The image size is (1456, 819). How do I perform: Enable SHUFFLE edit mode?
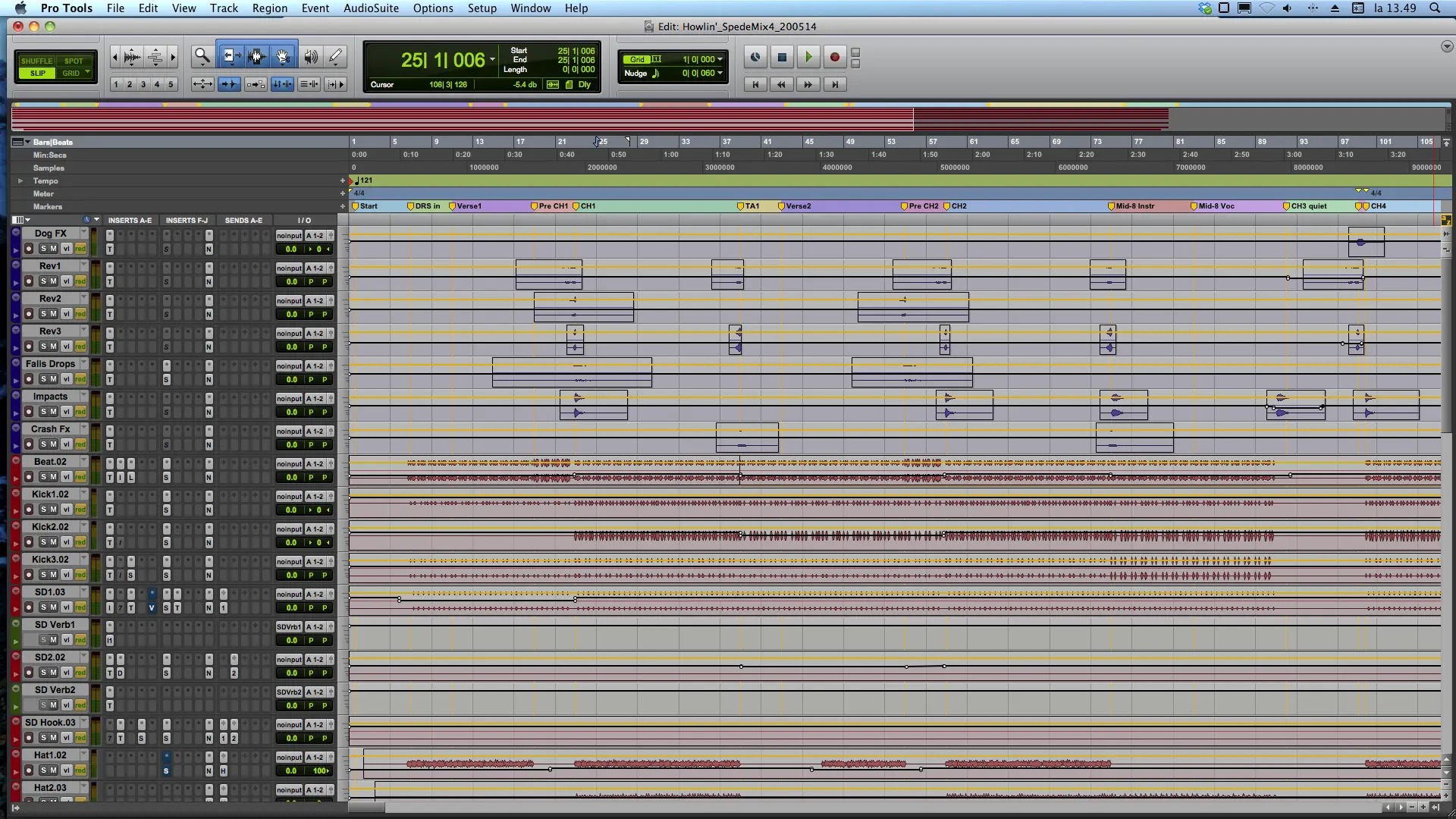pyautogui.click(x=36, y=61)
